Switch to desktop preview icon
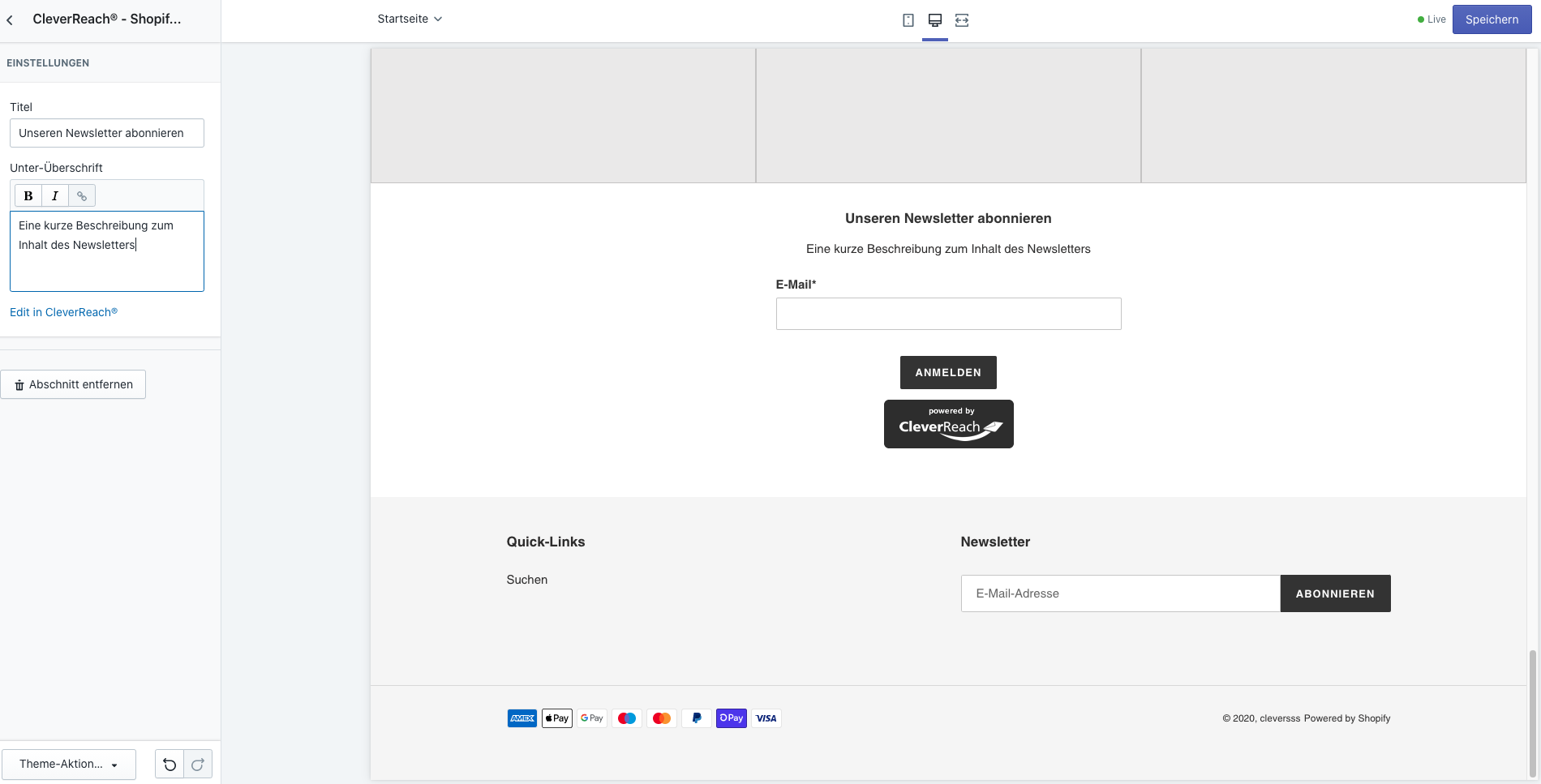1541x784 pixels. tap(935, 20)
